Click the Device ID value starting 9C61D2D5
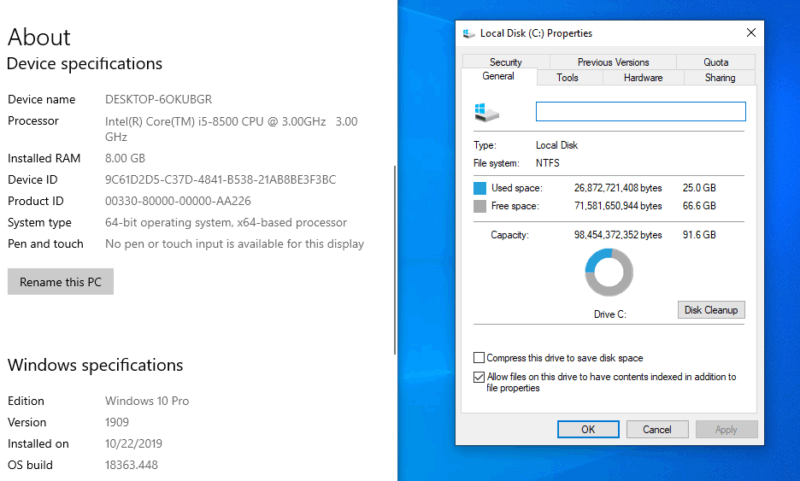 (x=220, y=180)
